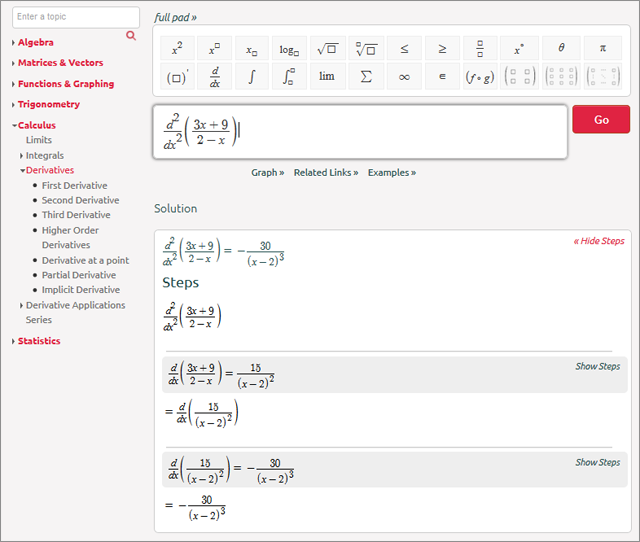This screenshot has height=542, width=640.
Task: Click the search magnifier icon
Action: 131,36
